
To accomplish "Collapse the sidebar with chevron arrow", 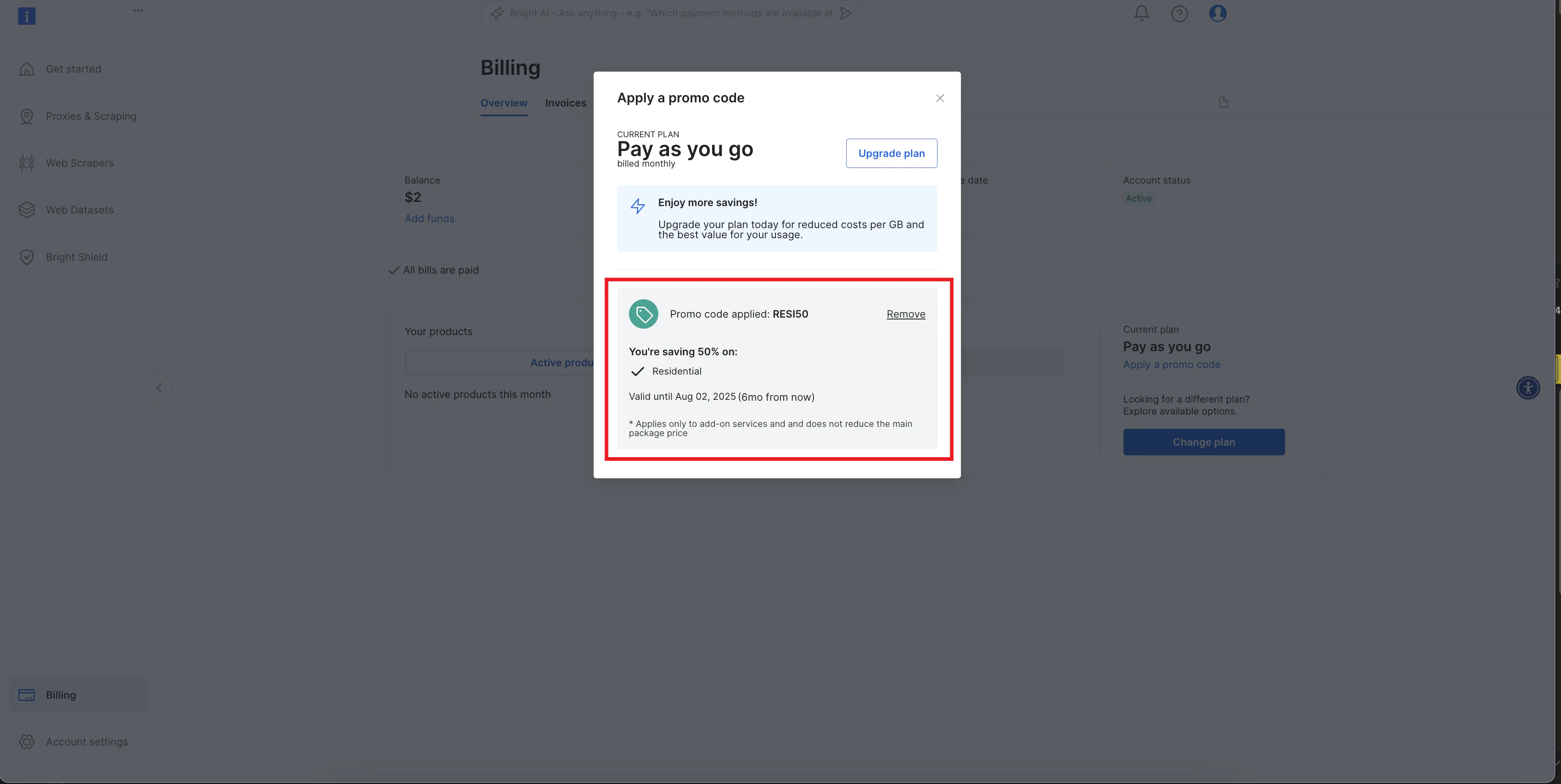I will 159,388.
